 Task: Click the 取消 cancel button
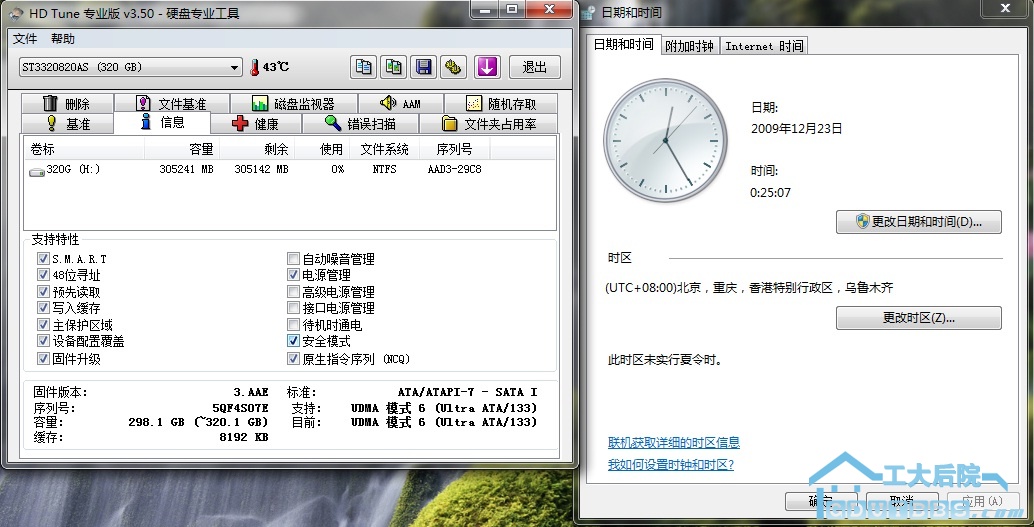pos(902,501)
